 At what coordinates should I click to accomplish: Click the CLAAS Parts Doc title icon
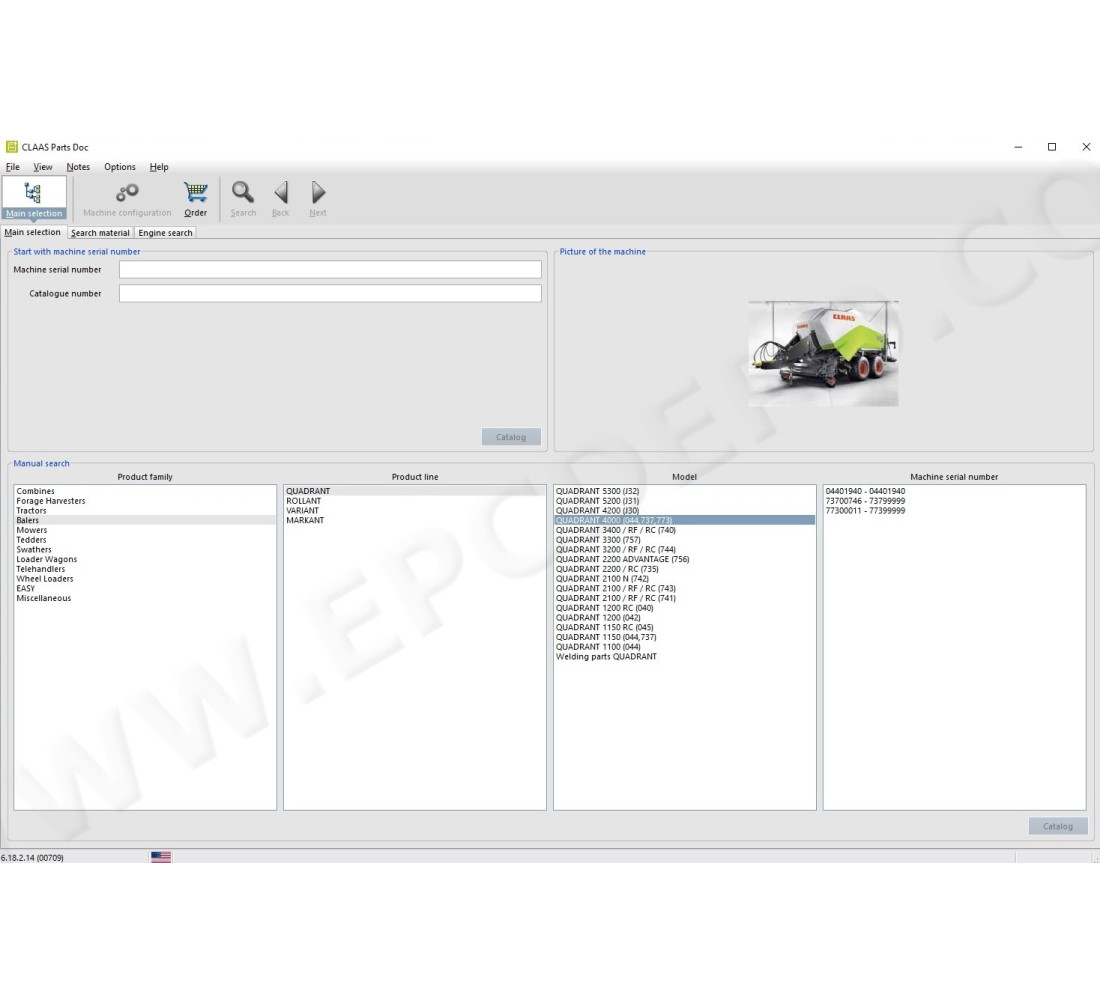11,147
